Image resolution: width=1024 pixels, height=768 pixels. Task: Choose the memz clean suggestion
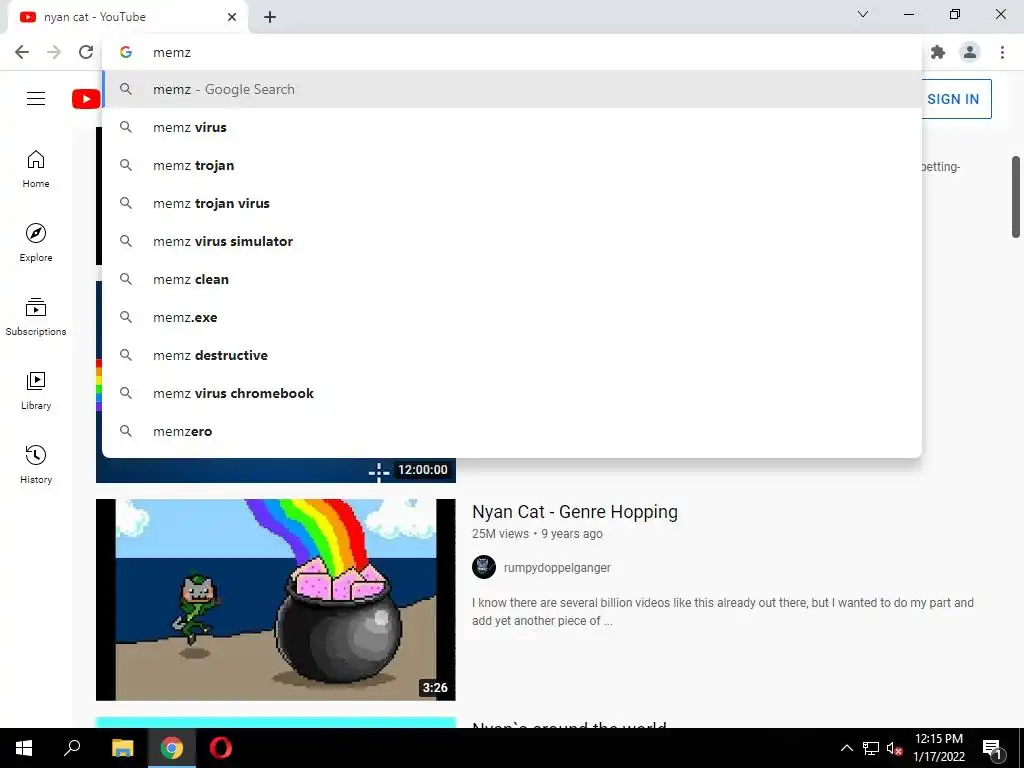point(512,279)
